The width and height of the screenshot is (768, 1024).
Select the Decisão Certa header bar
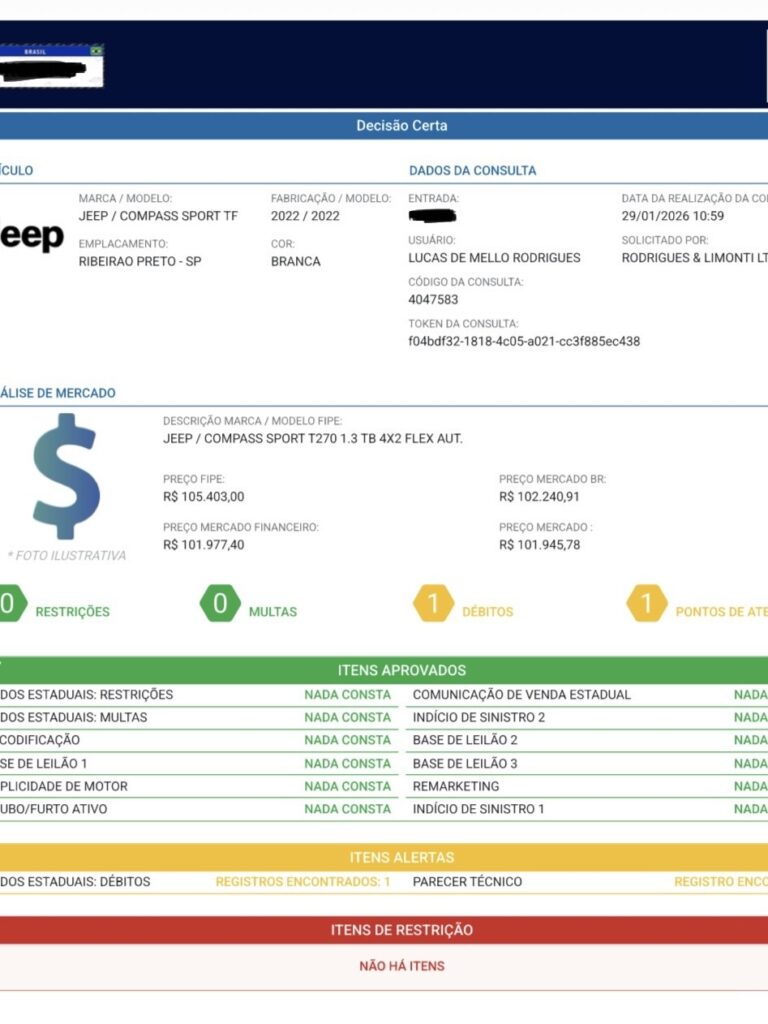pos(384,125)
